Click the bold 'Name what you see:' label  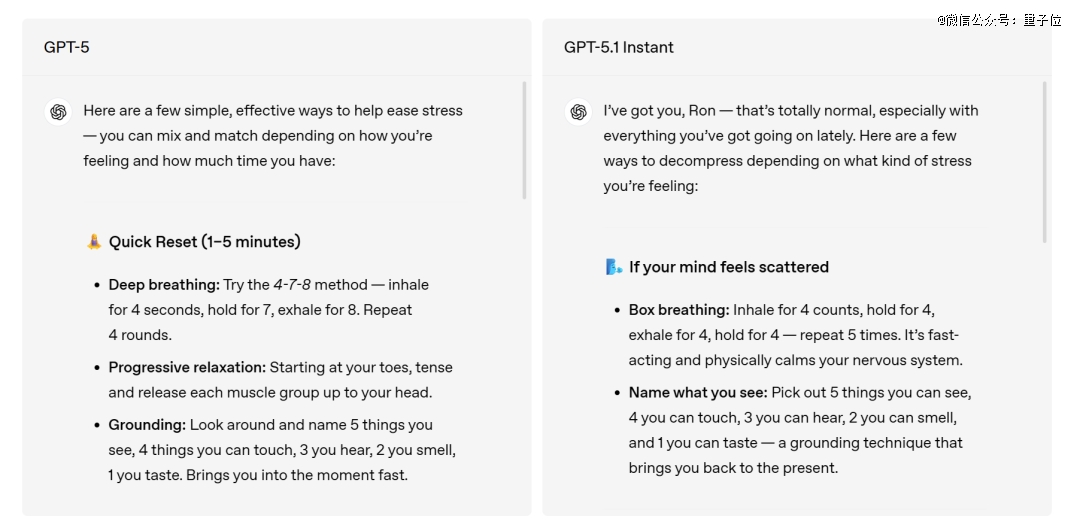pos(697,392)
